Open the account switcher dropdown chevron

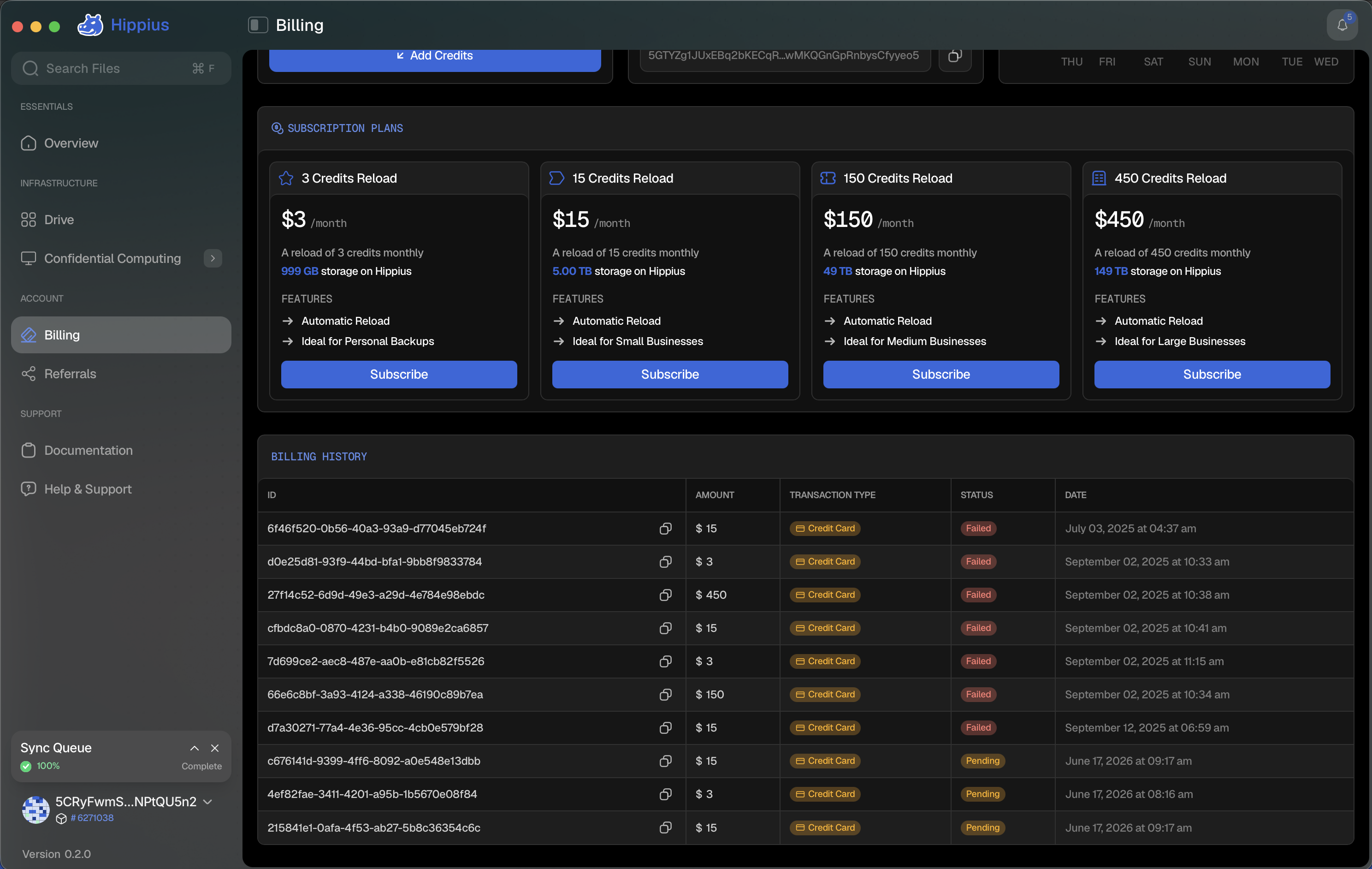coord(208,802)
